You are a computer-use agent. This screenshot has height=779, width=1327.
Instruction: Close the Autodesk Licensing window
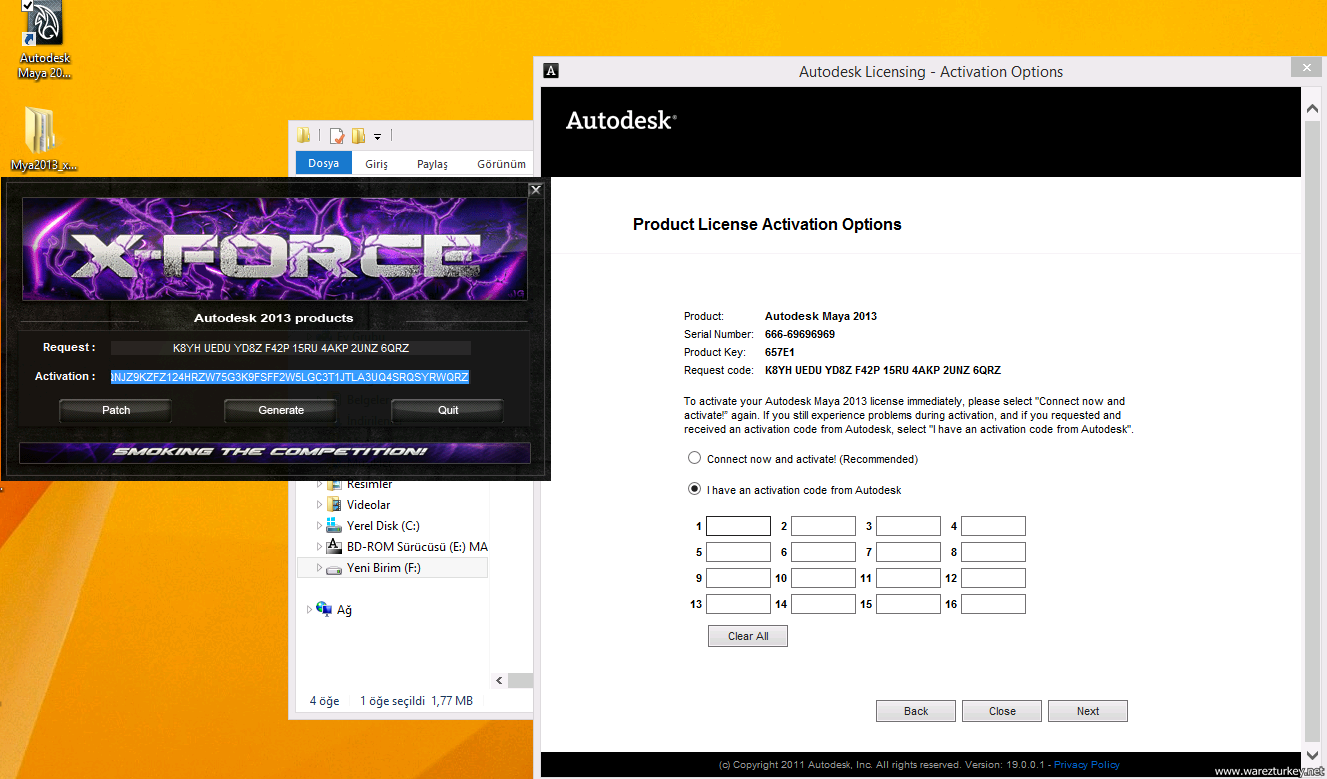point(1305,68)
